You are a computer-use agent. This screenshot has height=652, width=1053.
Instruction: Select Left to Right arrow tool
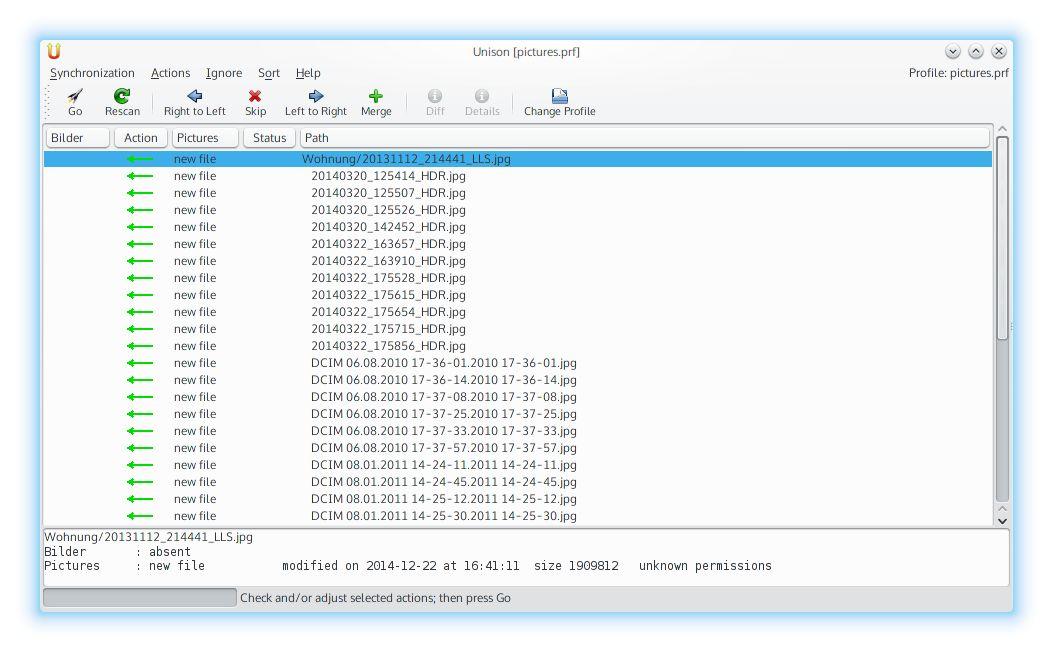pyautogui.click(x=316, y=96)
